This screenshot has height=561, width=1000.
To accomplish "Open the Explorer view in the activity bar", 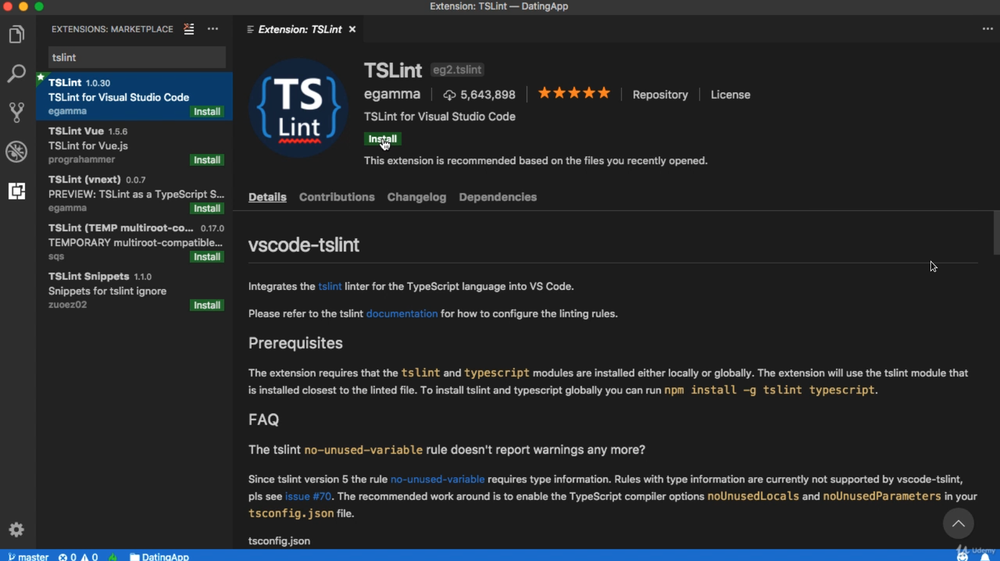I will click(x=17, y=34).
